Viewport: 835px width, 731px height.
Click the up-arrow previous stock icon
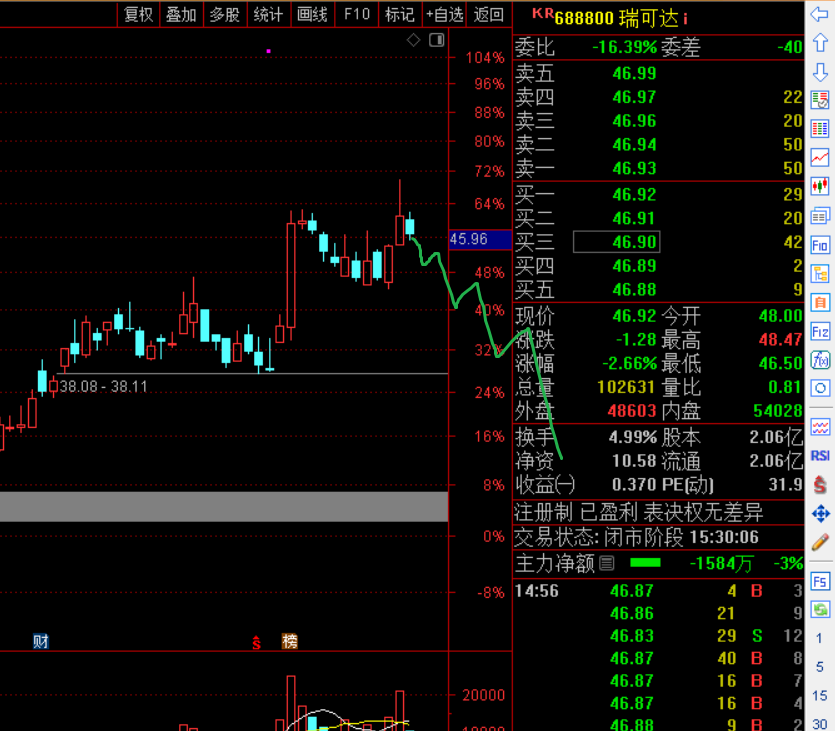[x=820, y=43]
